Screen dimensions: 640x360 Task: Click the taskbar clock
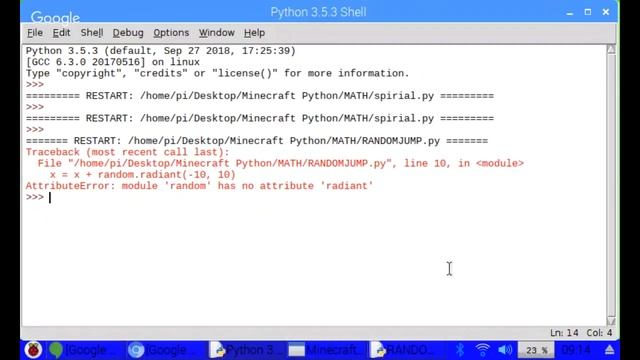click(x=576, y=350)
